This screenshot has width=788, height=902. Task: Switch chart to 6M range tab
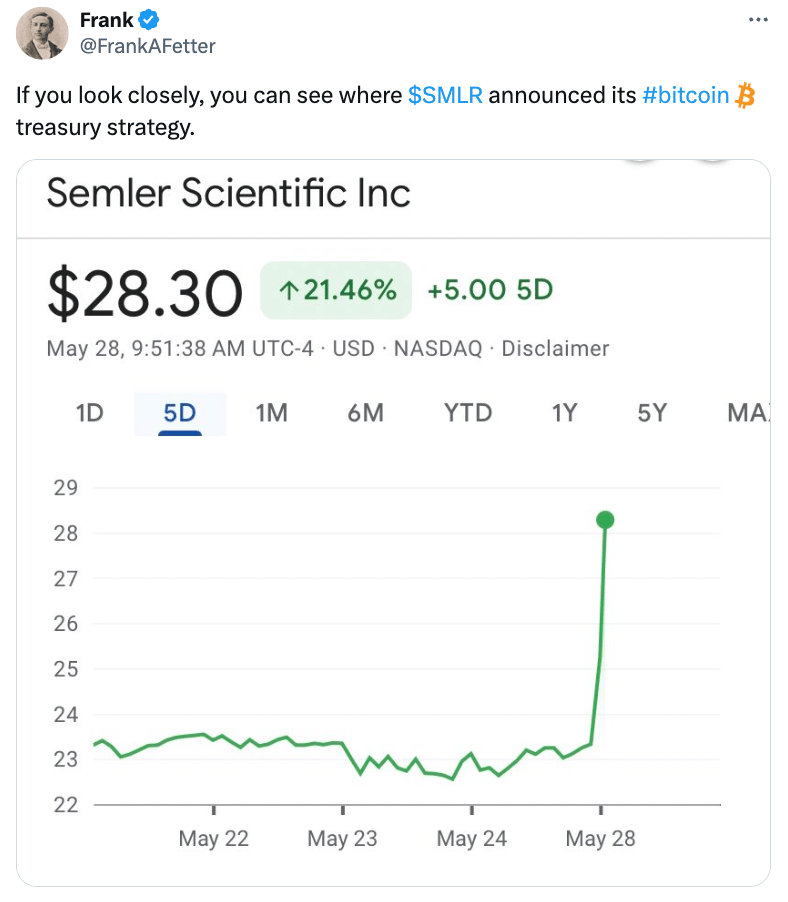[365, 412]
